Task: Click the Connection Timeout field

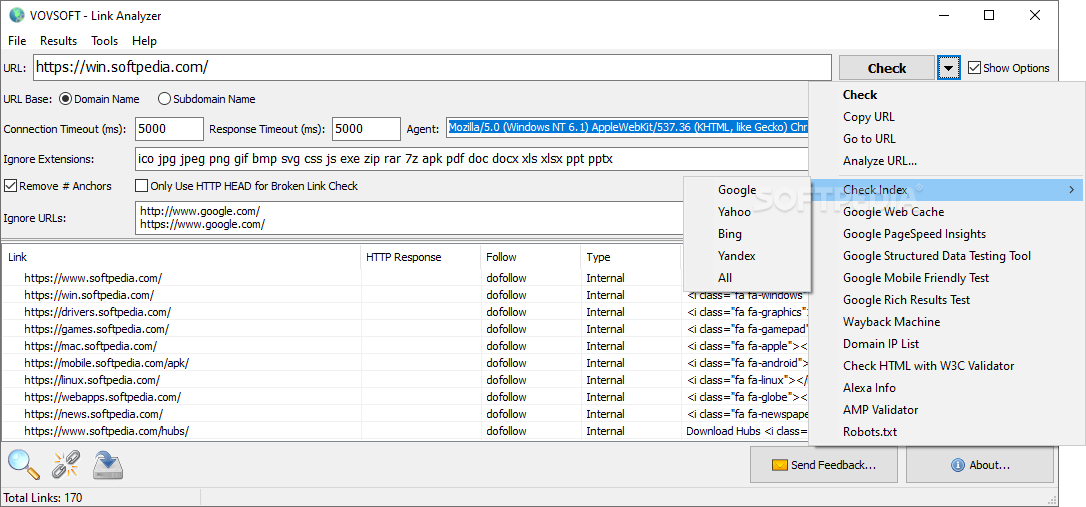Action: (169, 129)
